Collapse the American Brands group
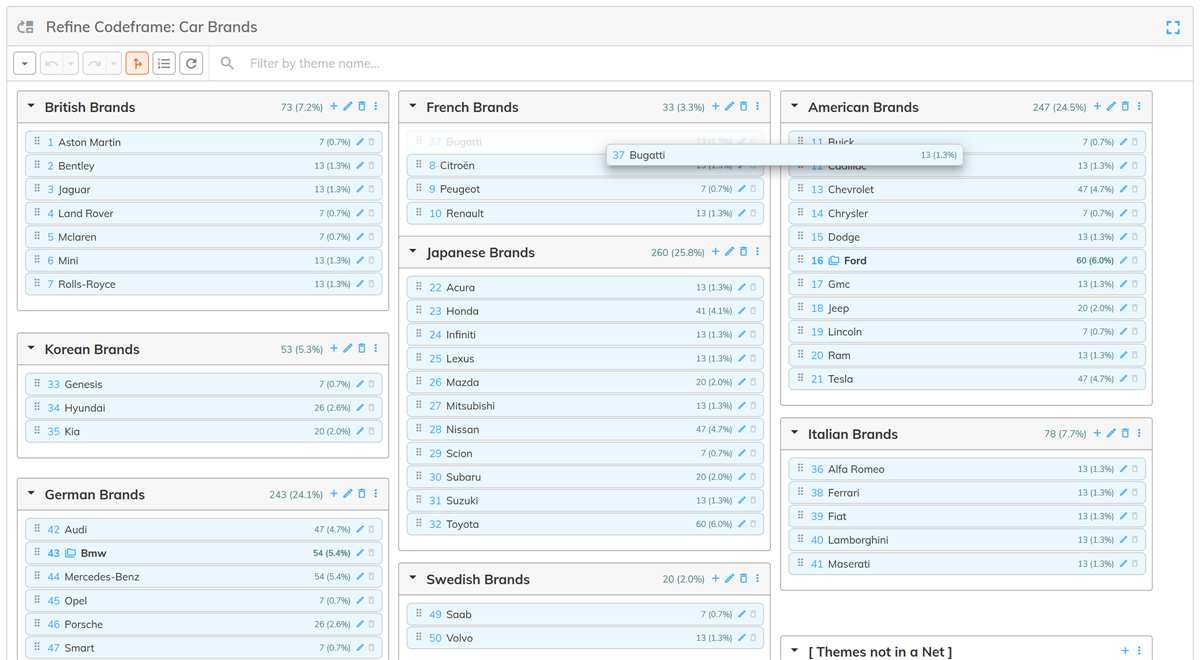 coord(795,106)
